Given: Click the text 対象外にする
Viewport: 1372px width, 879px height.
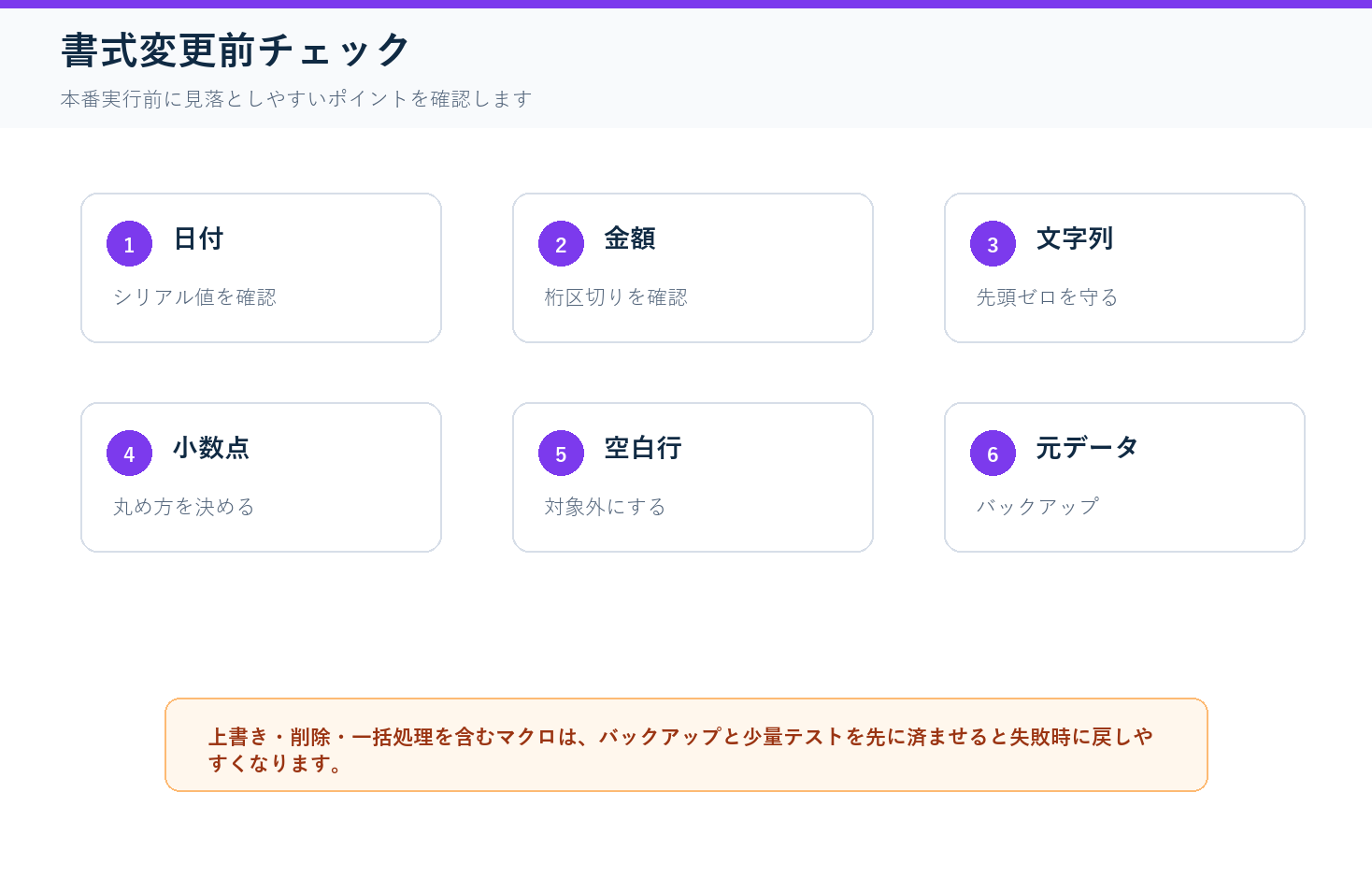Looking at the screenshot, I should pyautogui.click(x=606, y=507).
